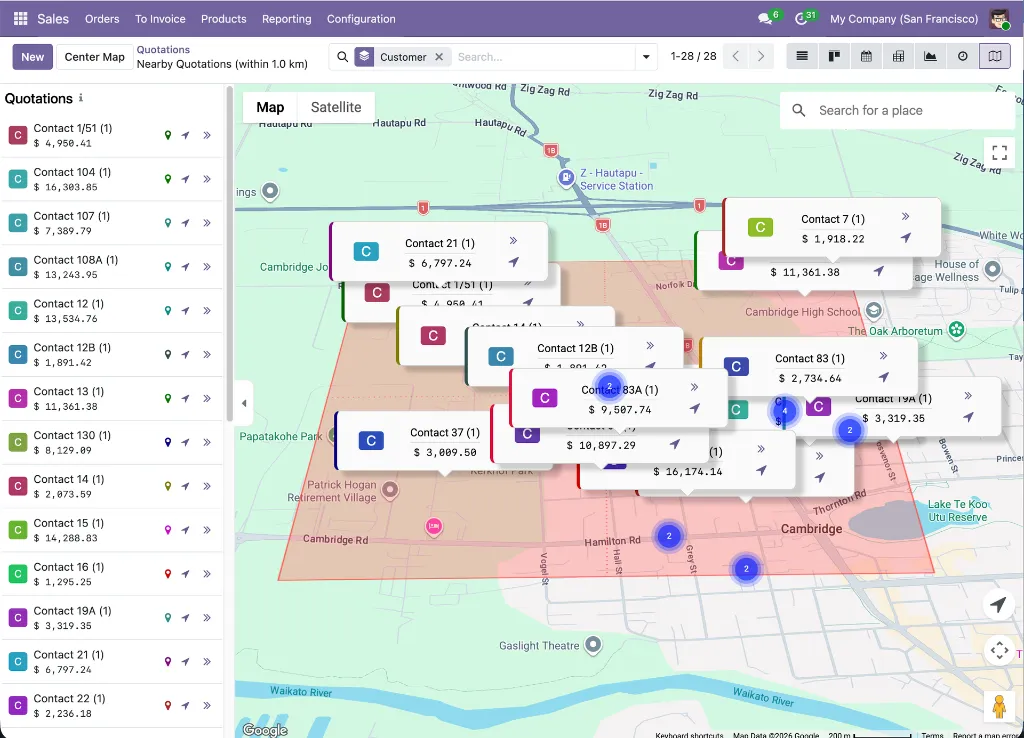Switch to the kanban view
This screenshot has height=738, width=1024.
coord(834,56)
